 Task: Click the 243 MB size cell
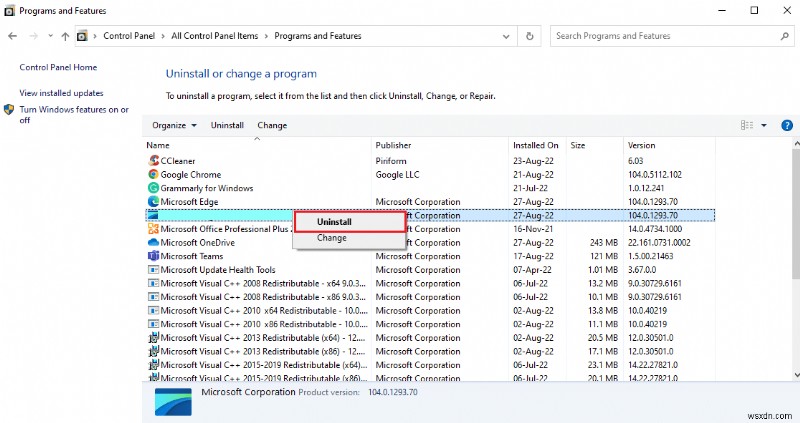(x=604, y=242)
